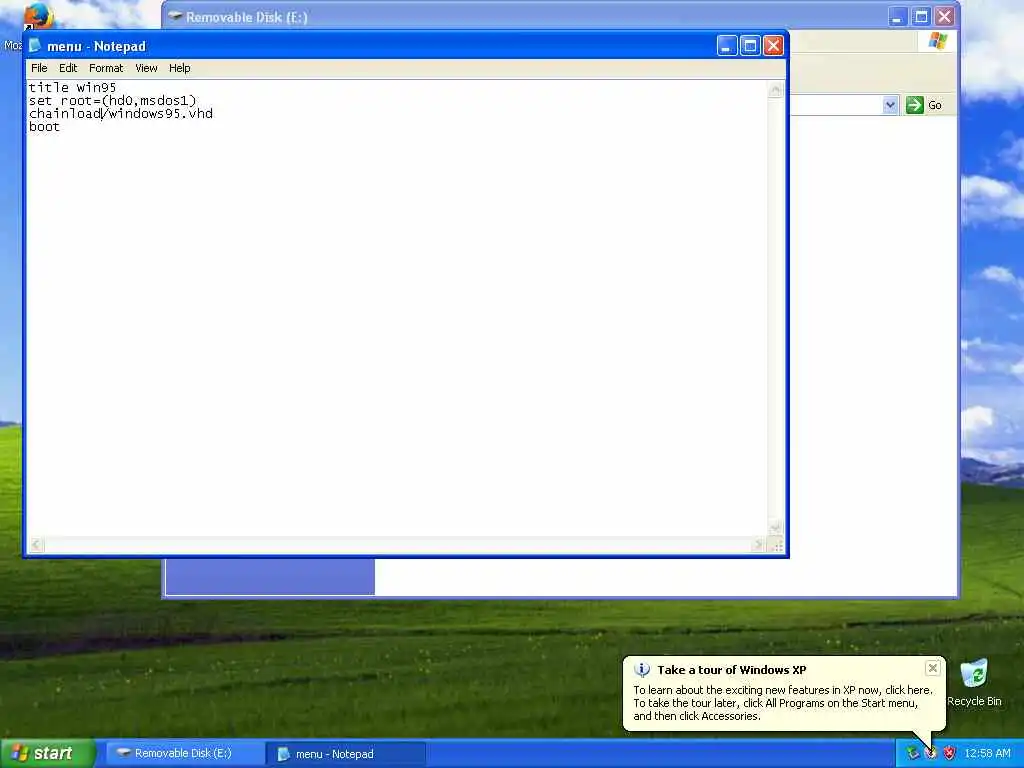Click the Go button in Removable Disk window
Image resolution: width=1024 pixels, height=768 pixels.
[x=924, y=105]
